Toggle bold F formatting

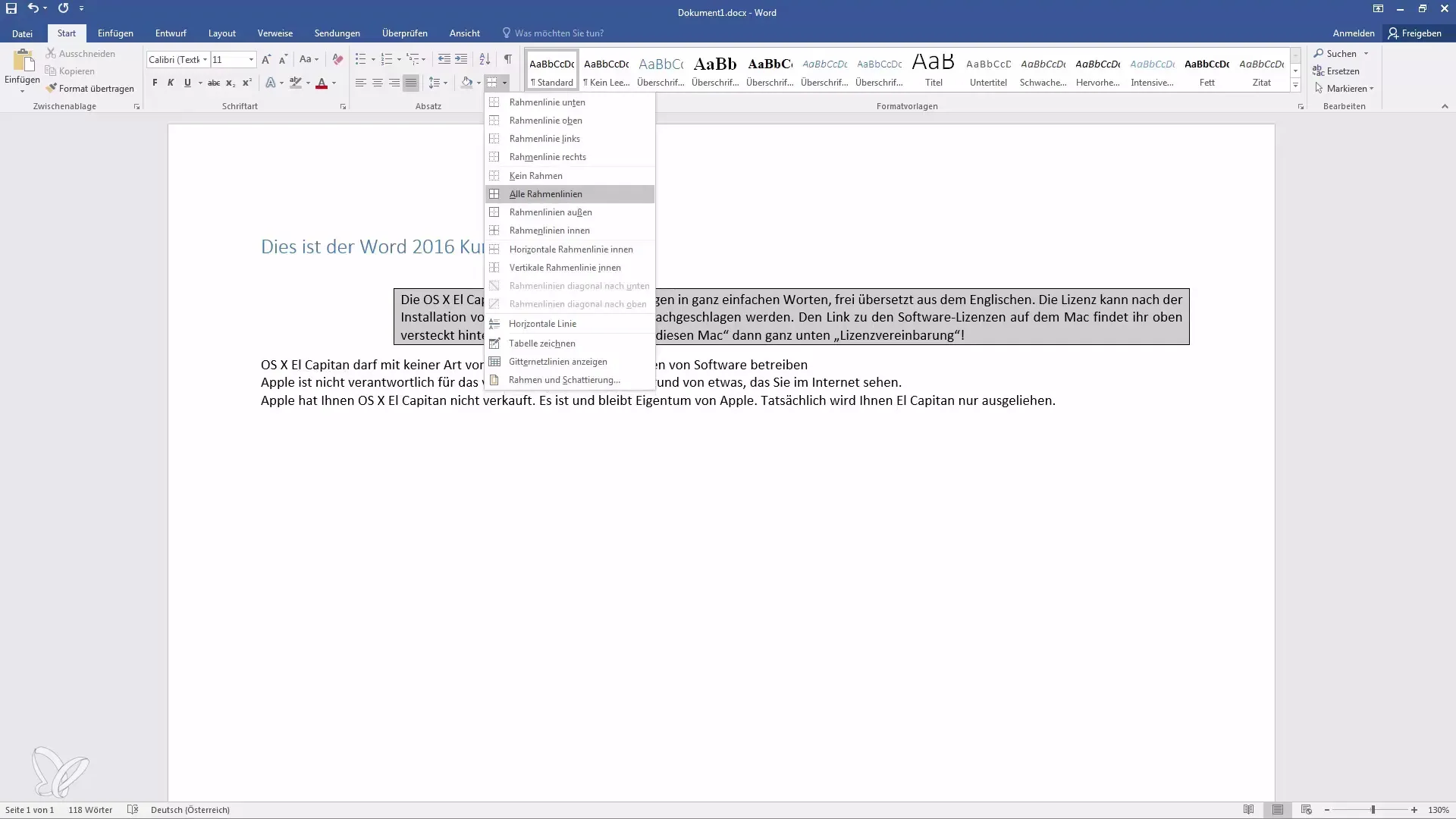point(155,83)
